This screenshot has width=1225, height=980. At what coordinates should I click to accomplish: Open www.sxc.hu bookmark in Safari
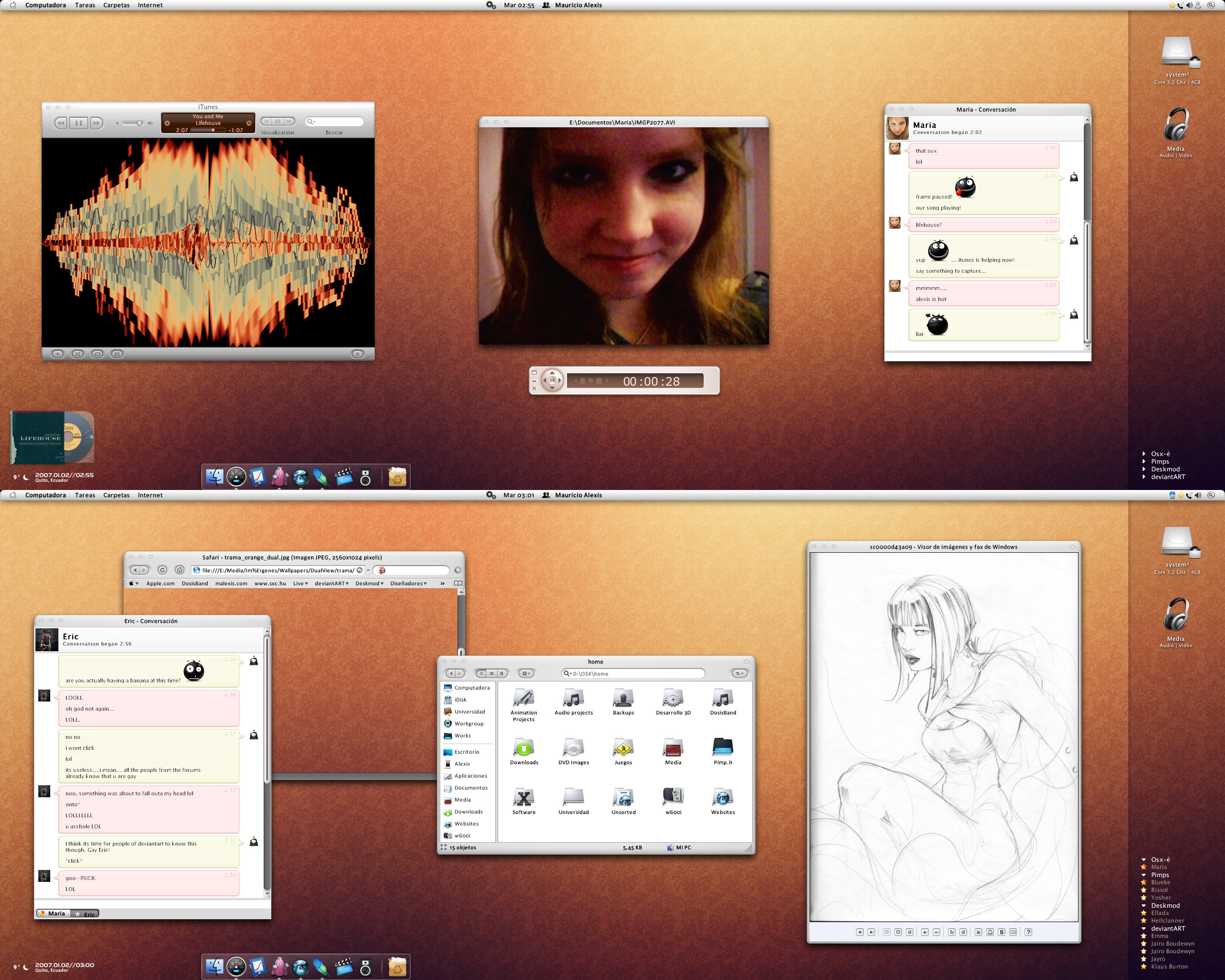[x=270, y=583]
